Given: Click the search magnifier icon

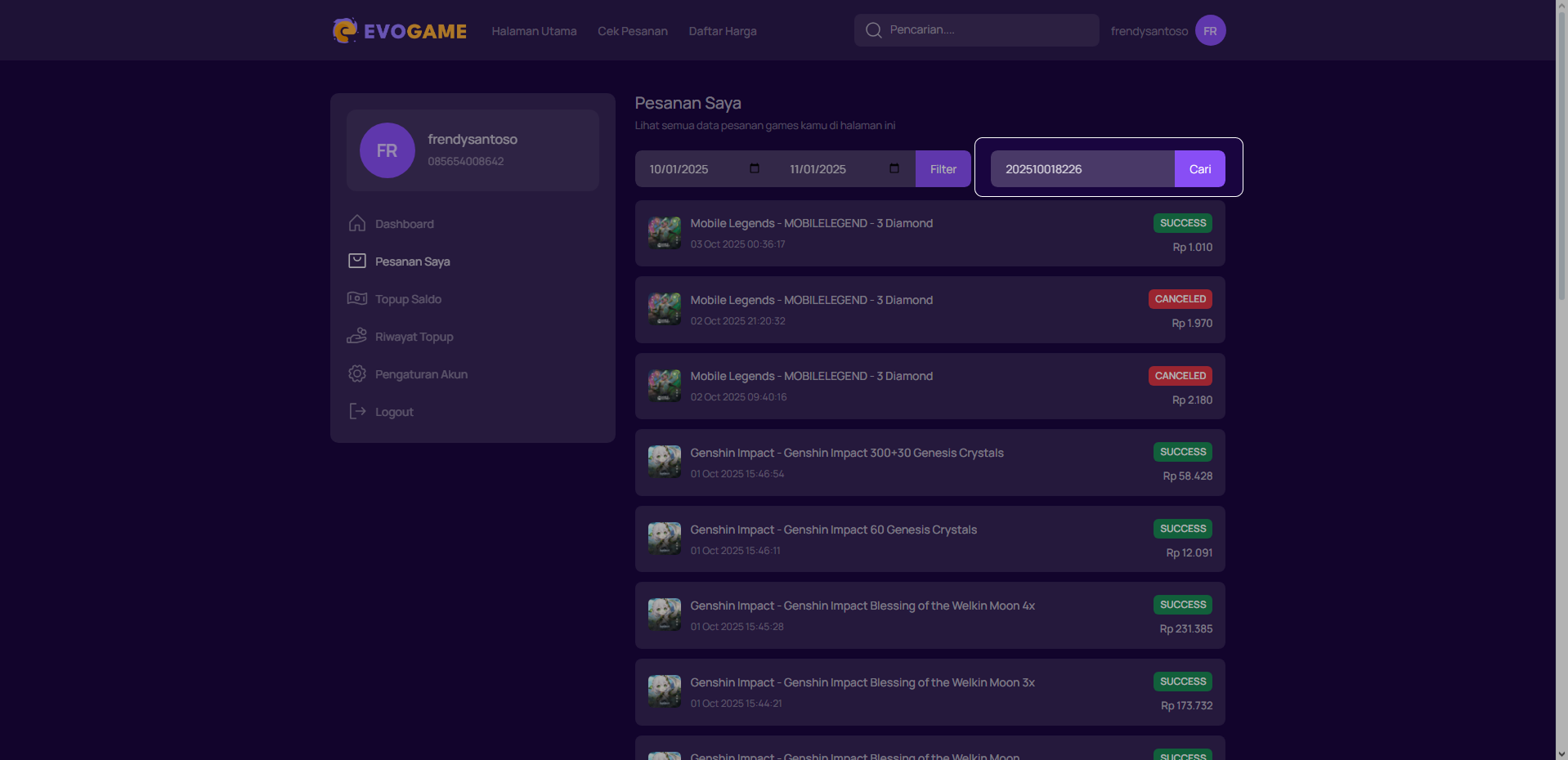Looking at the screenshot, I should [x=873, y=30].
